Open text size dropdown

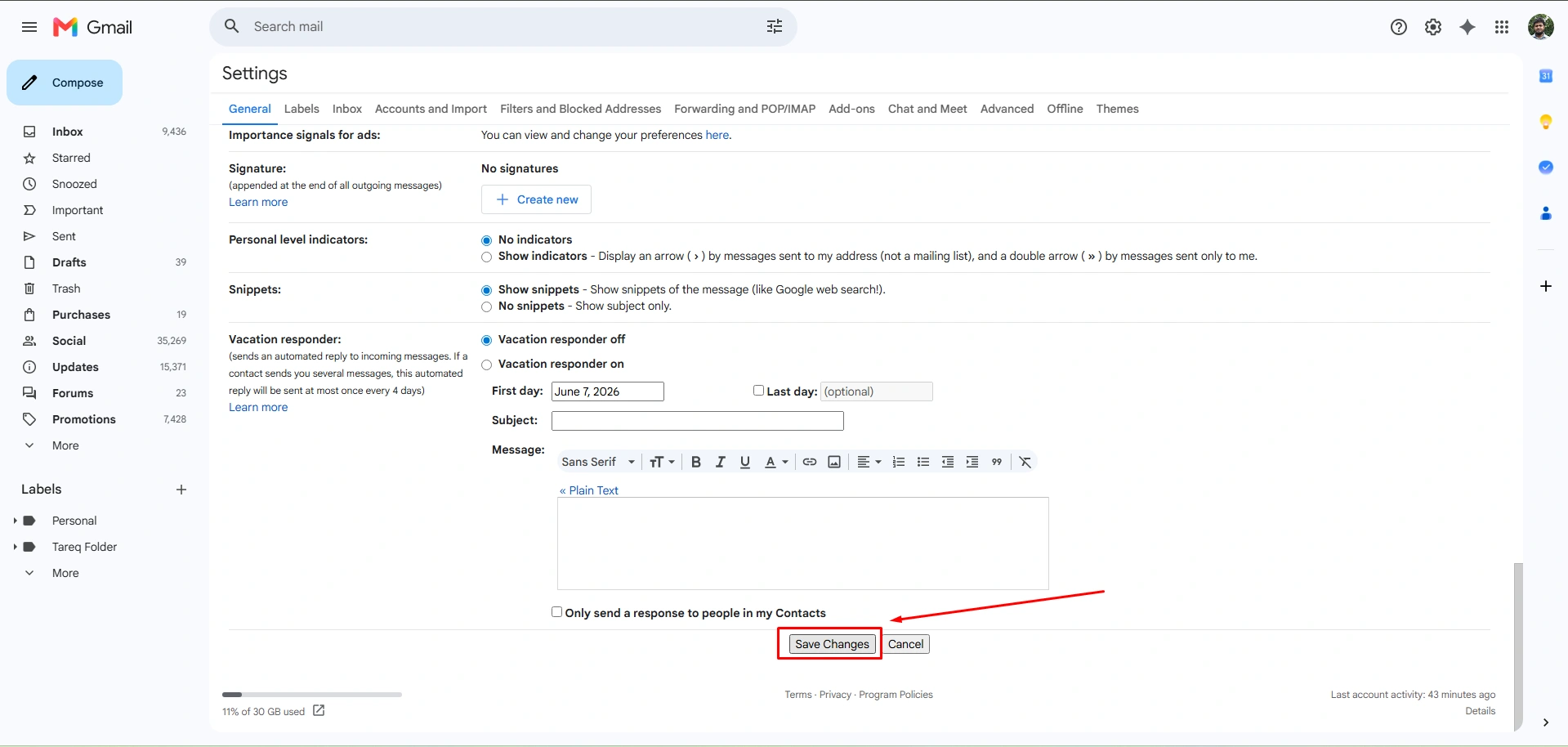(x=662, y=462)
